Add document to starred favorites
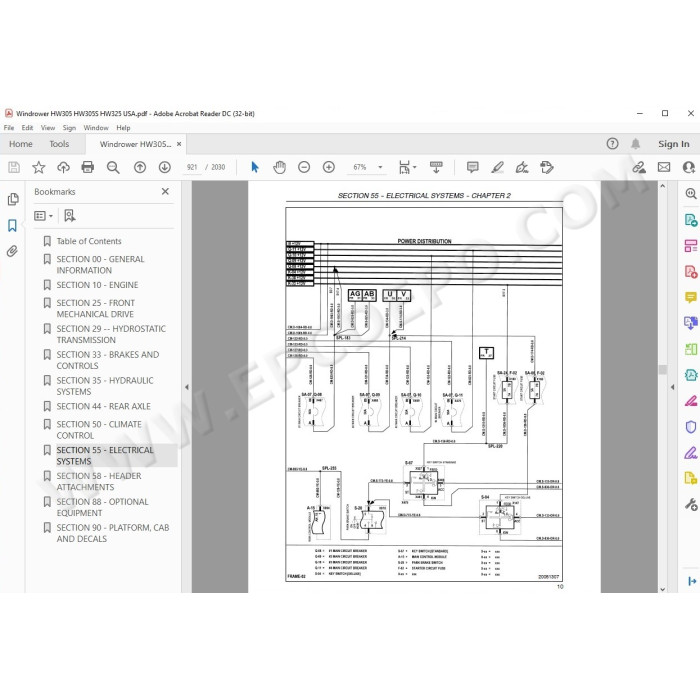 [39, 167]
